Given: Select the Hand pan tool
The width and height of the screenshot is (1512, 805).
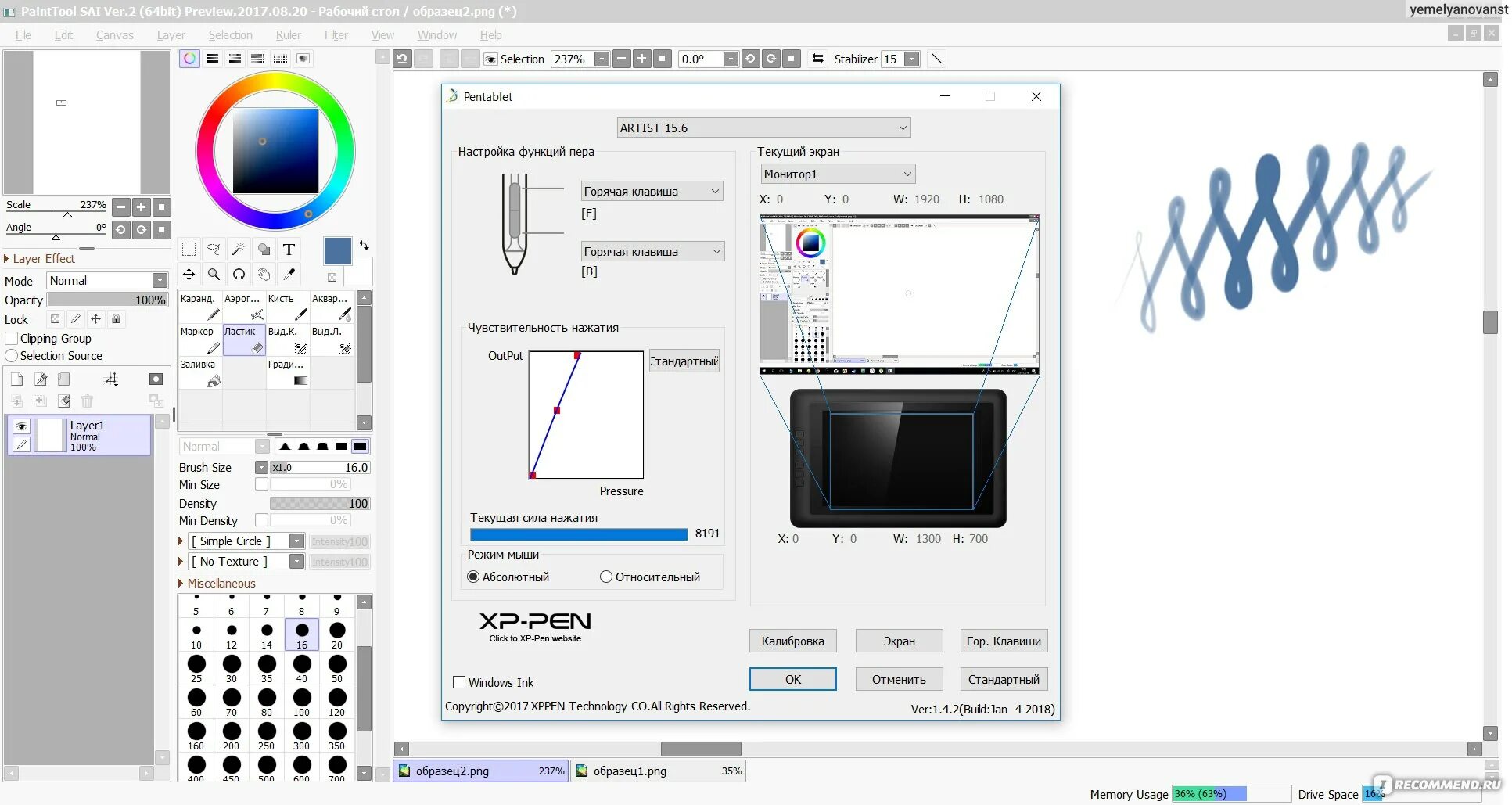Looking at the screenshot, I should point(264,275).
